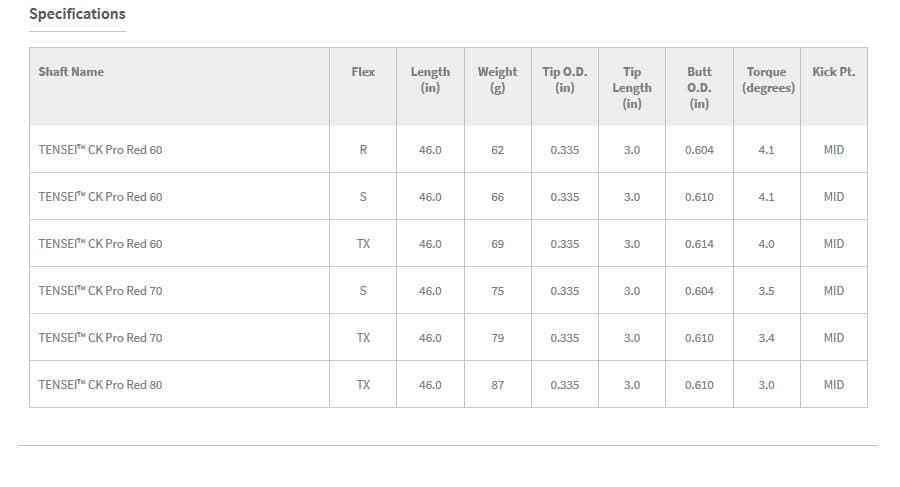Select the 79 weight cell

[498, 338]
